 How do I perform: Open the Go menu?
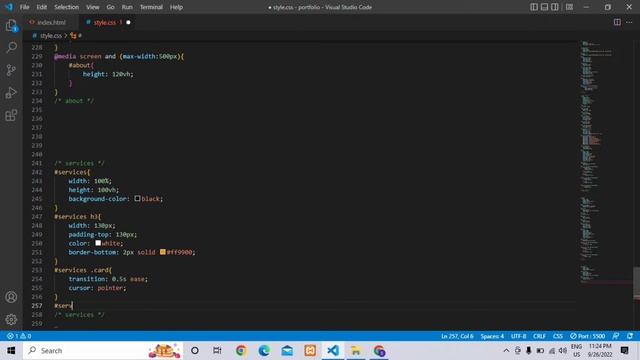pos(110,7)
